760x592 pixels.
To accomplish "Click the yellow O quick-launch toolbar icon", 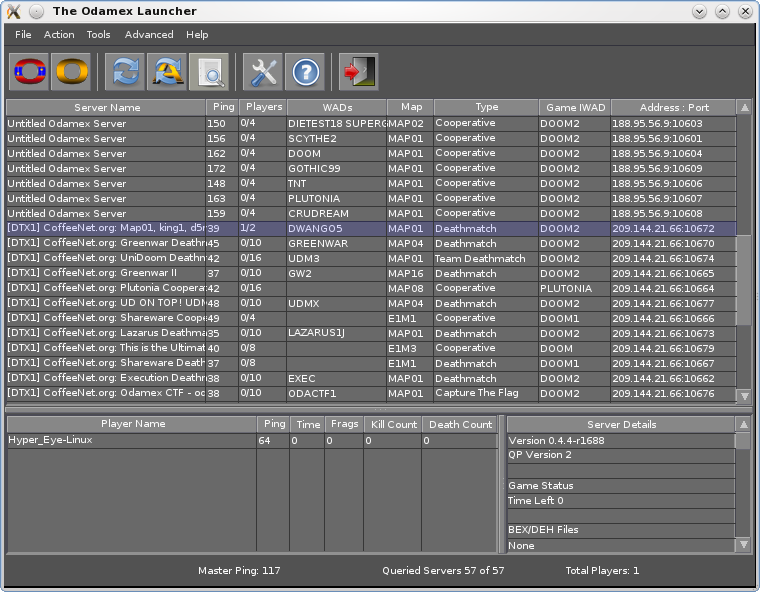I will pos(71,72).
